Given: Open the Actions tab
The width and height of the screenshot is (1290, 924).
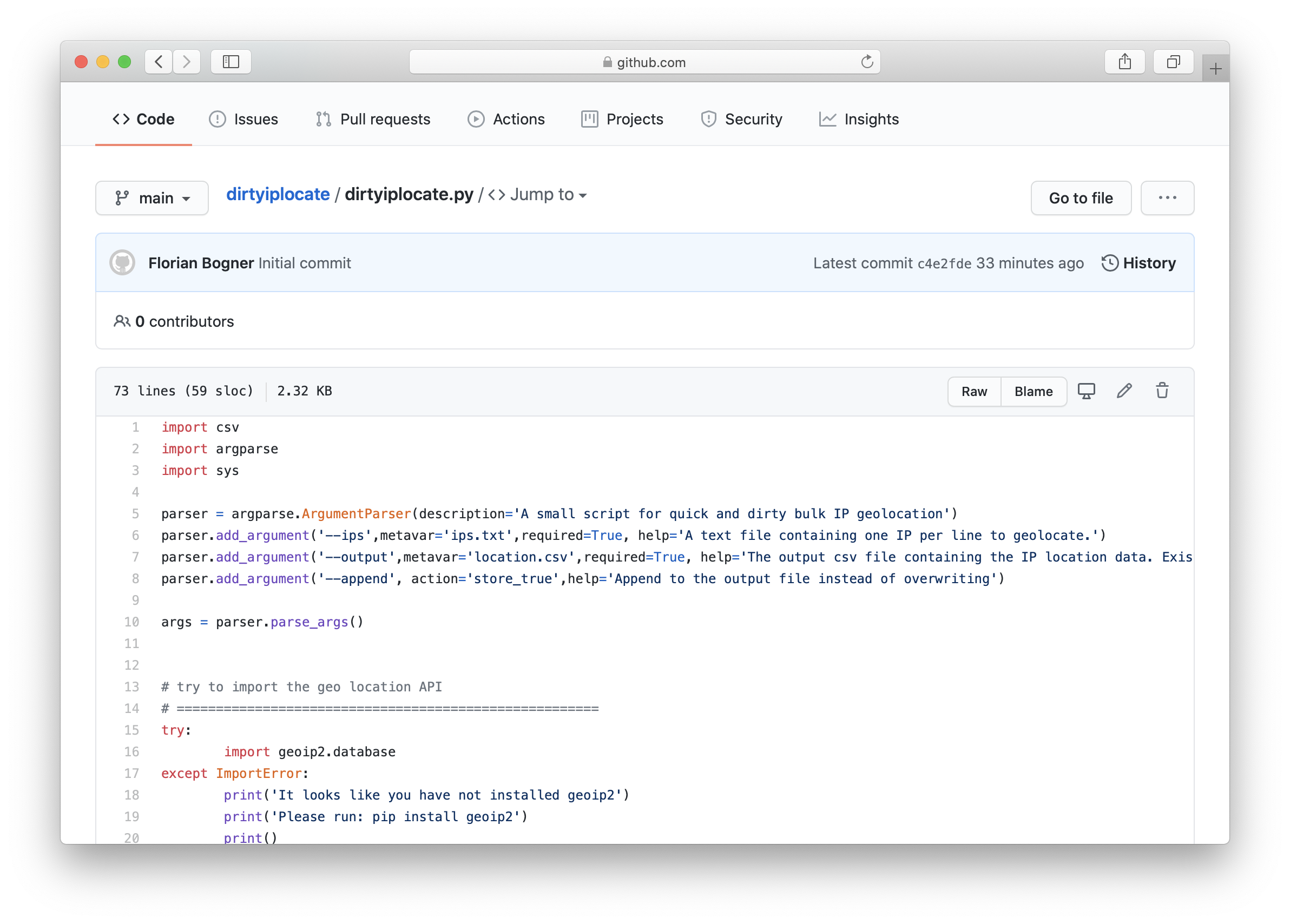Looking at the screenshot, I should (506, 120).
